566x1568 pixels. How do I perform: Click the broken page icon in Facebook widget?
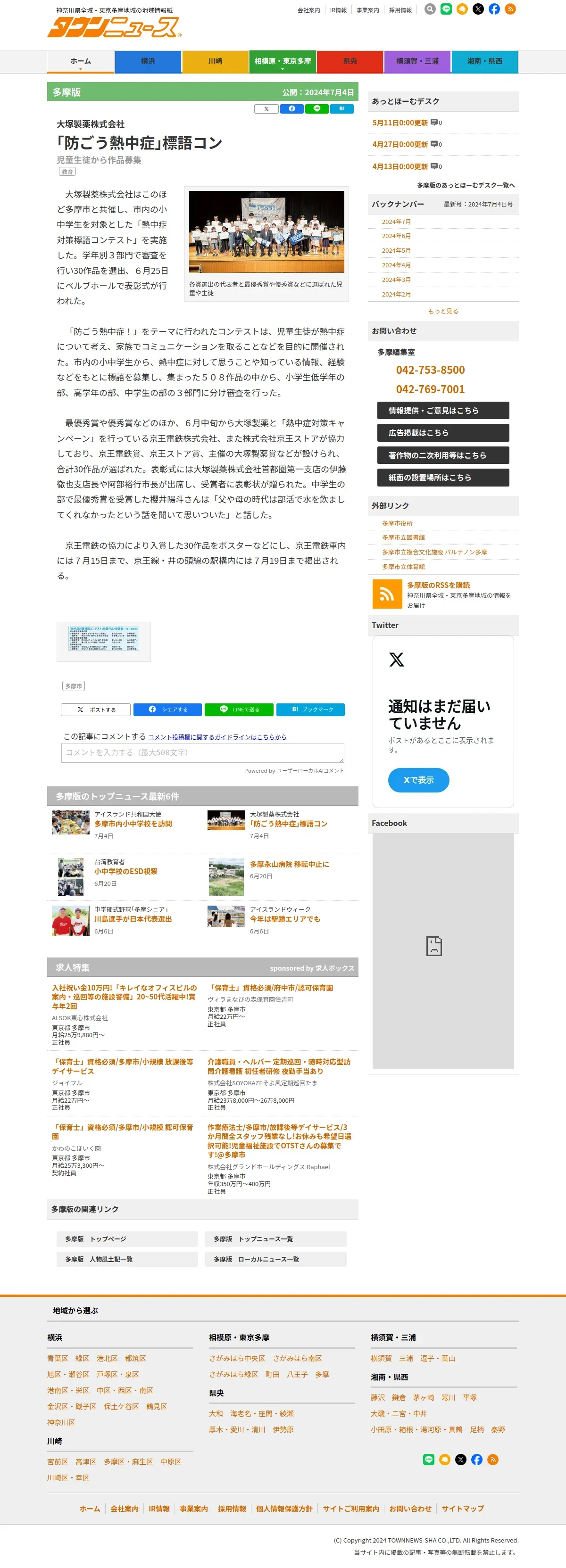[x=434, y=946]
